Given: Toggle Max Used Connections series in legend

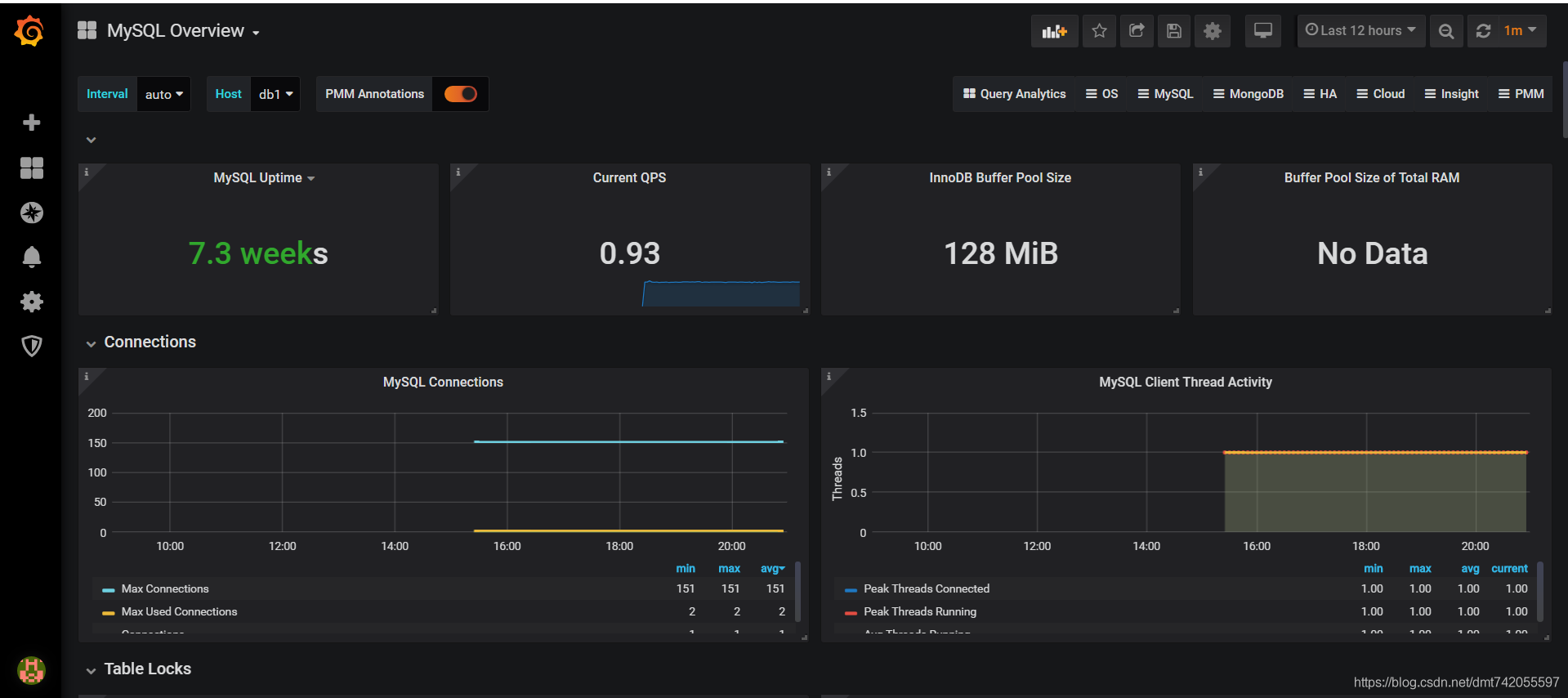Looking at the screenshot, I should [179, 611].
